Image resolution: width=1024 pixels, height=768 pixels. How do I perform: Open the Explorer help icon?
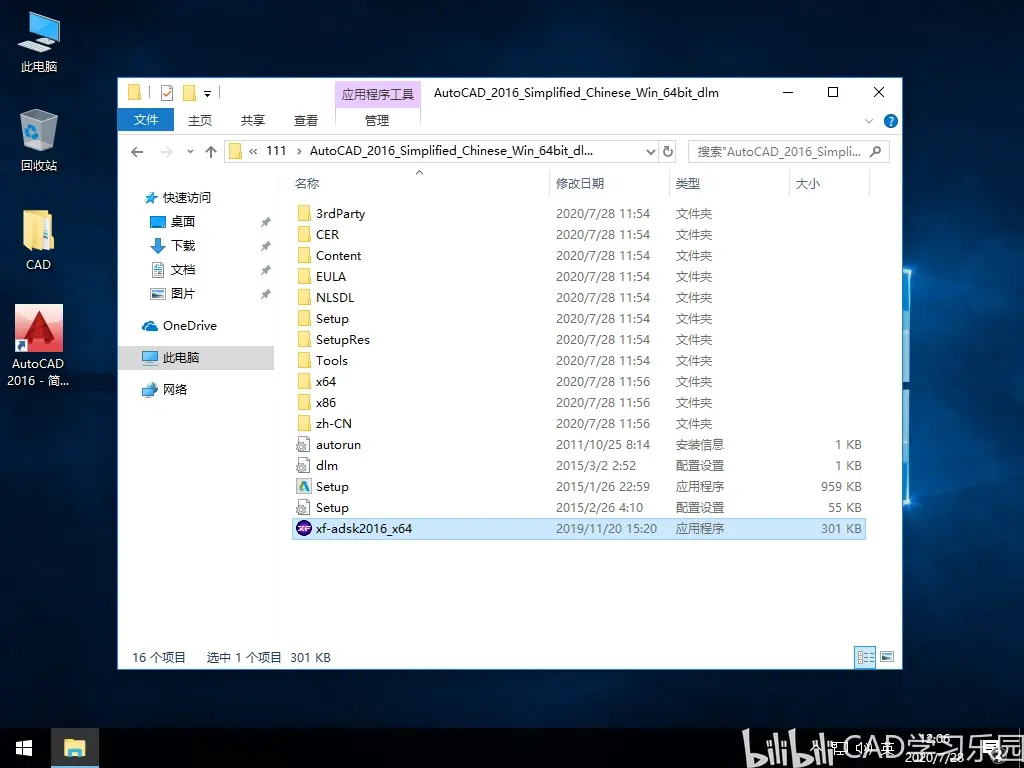(890, 121)
